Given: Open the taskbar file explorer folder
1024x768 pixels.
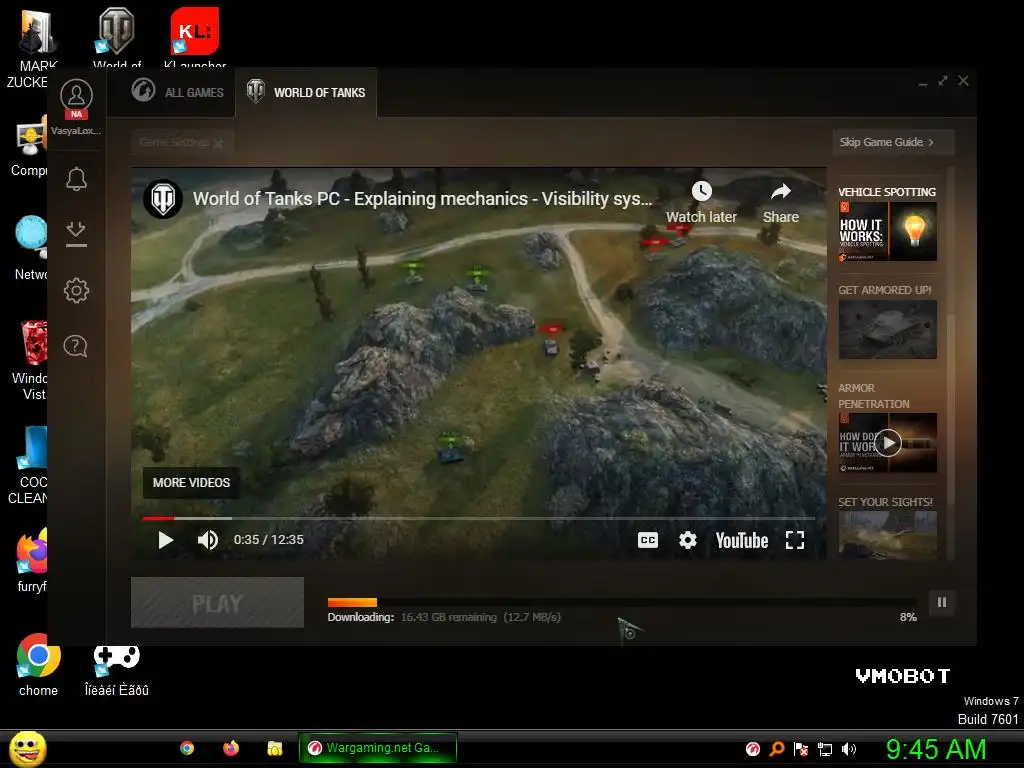Looking at the screenshot, I should coord(274,748).
